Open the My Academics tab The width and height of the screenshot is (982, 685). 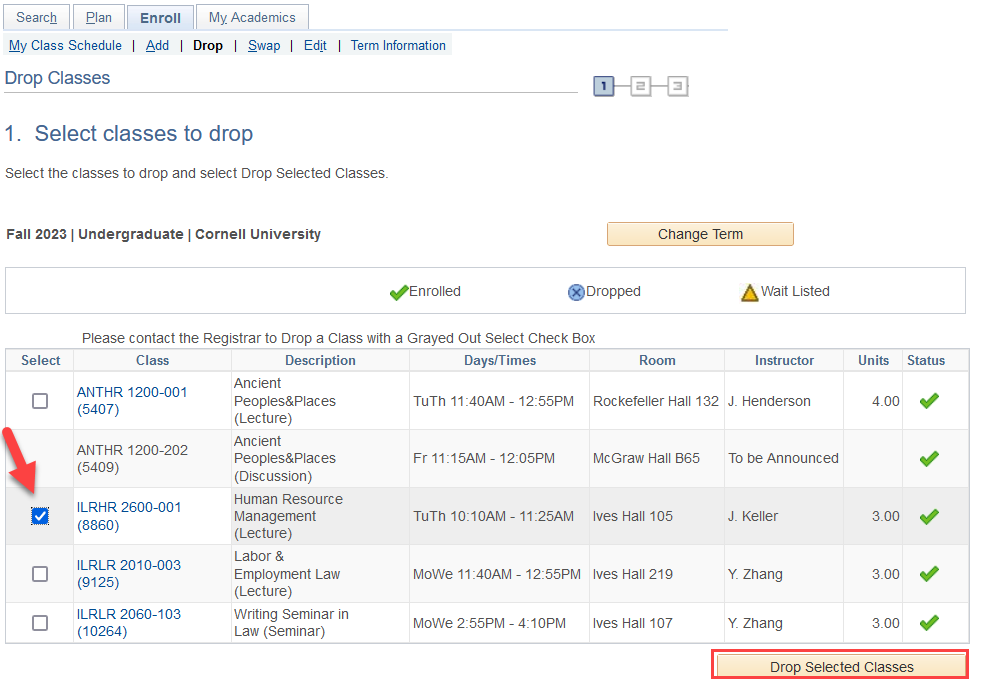(x=252, y=17)
